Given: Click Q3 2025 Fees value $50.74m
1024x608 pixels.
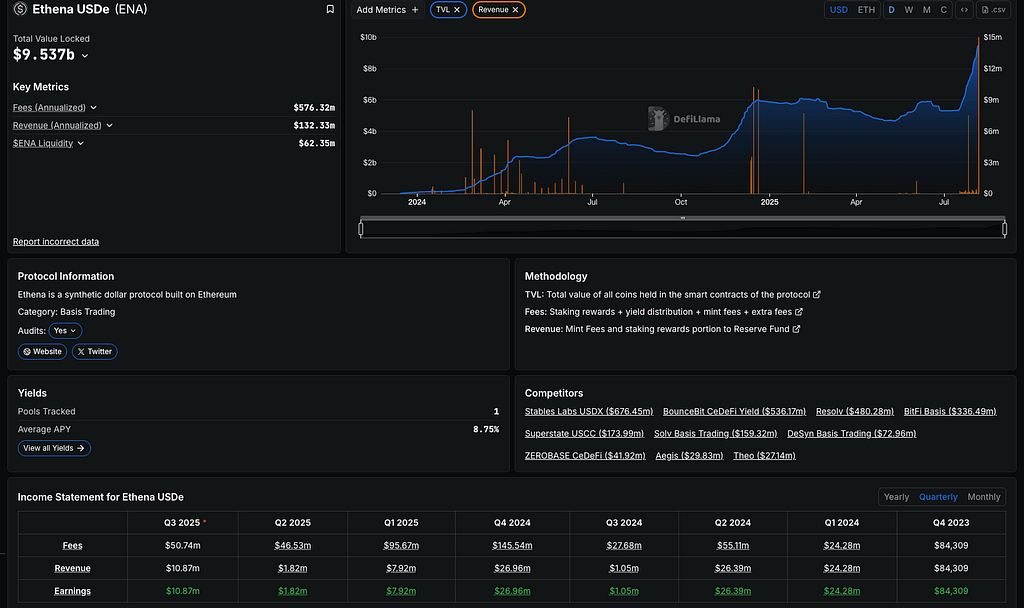Looking at the screenshot, I should (x=183, y=545).
